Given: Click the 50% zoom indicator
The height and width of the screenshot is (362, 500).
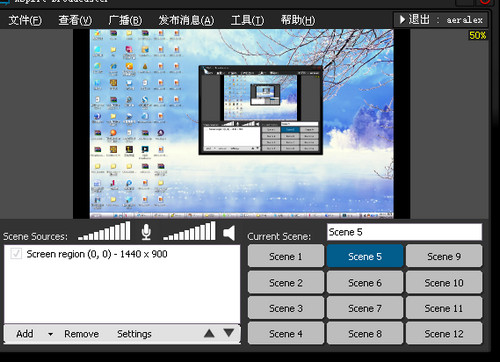Looking at the screenshot, I should click(x=477, y=35).
